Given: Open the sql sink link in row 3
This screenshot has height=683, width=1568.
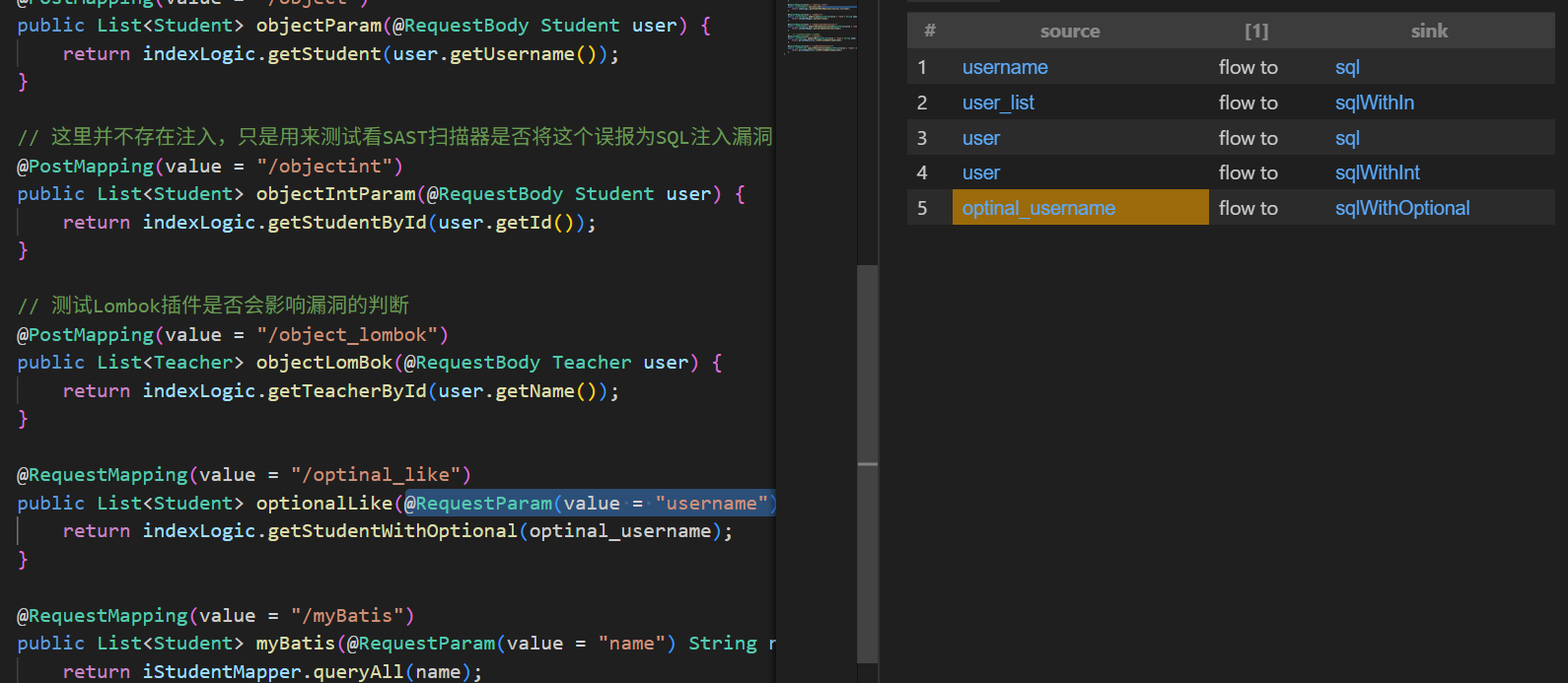Looking at the screenshot, I should tap(1347, 138).
